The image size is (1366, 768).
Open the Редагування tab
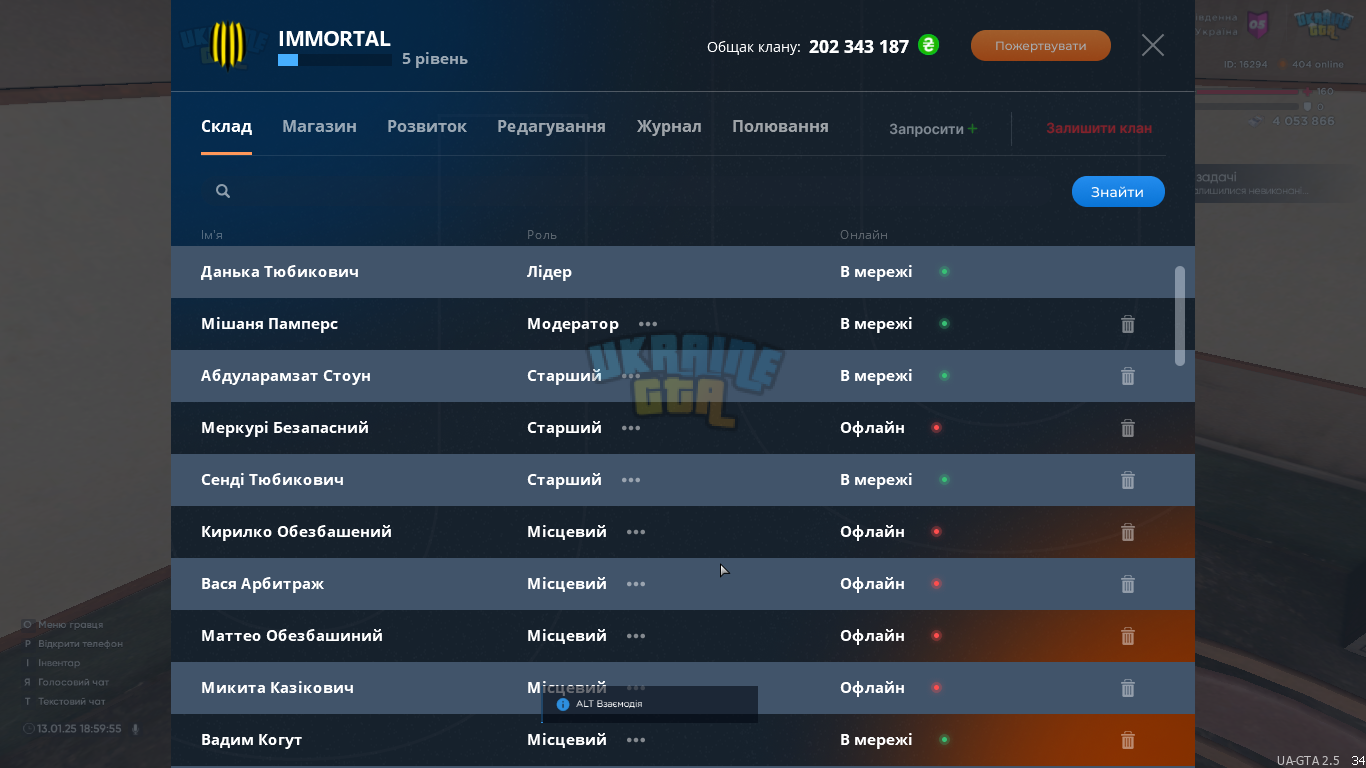pos(551,127)
